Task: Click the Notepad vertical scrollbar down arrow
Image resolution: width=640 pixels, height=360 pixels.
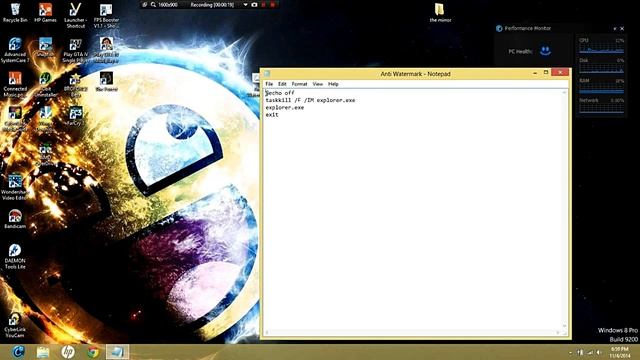Action: tap(564, 326)
